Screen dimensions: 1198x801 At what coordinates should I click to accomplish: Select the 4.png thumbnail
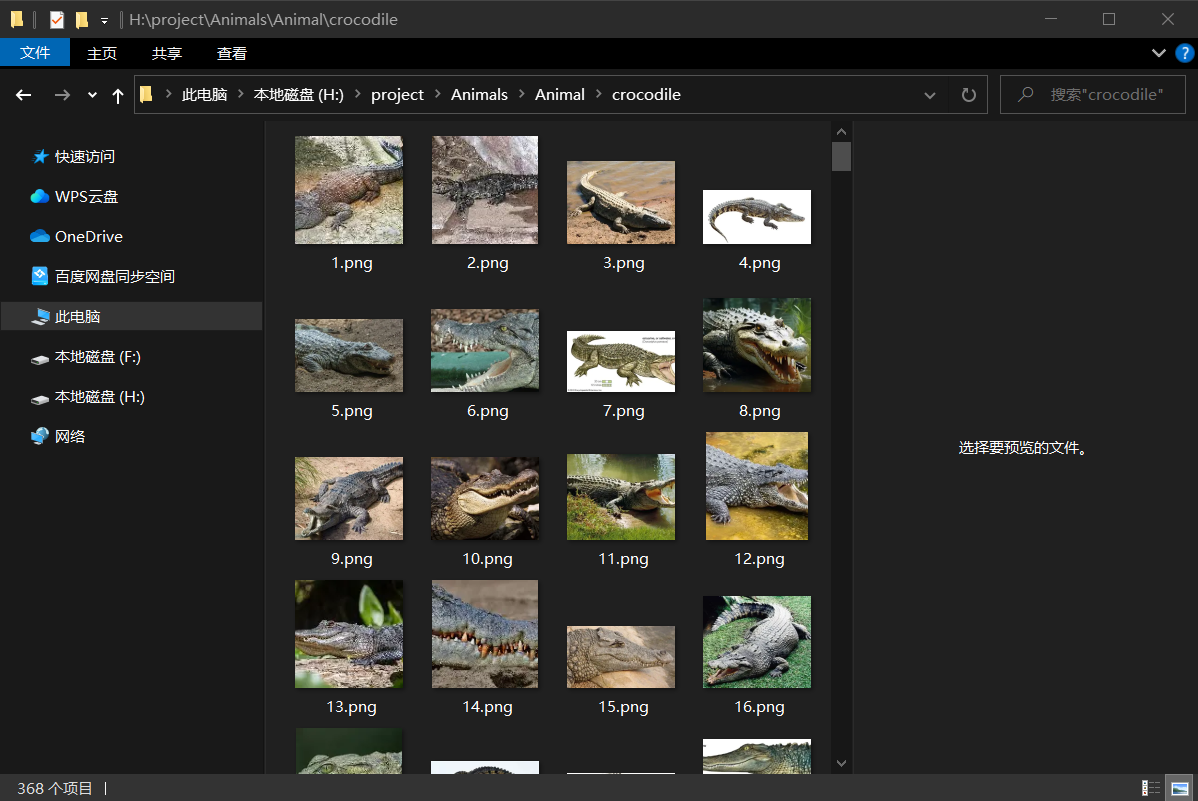pyautogui.click(x=757, y=217)
